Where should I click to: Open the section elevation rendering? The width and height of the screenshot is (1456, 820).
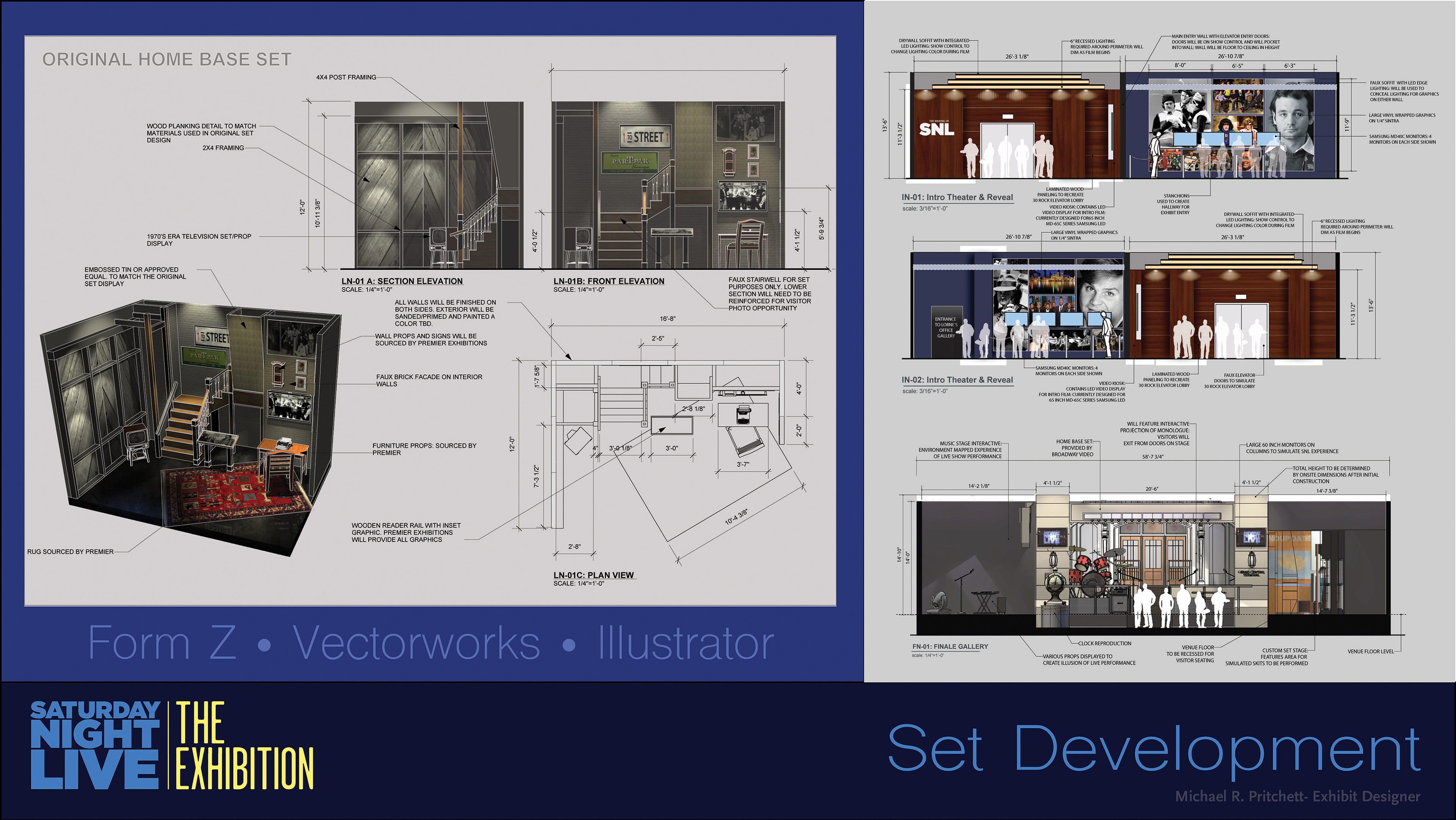pyautogui.click(x=439, y=185)
